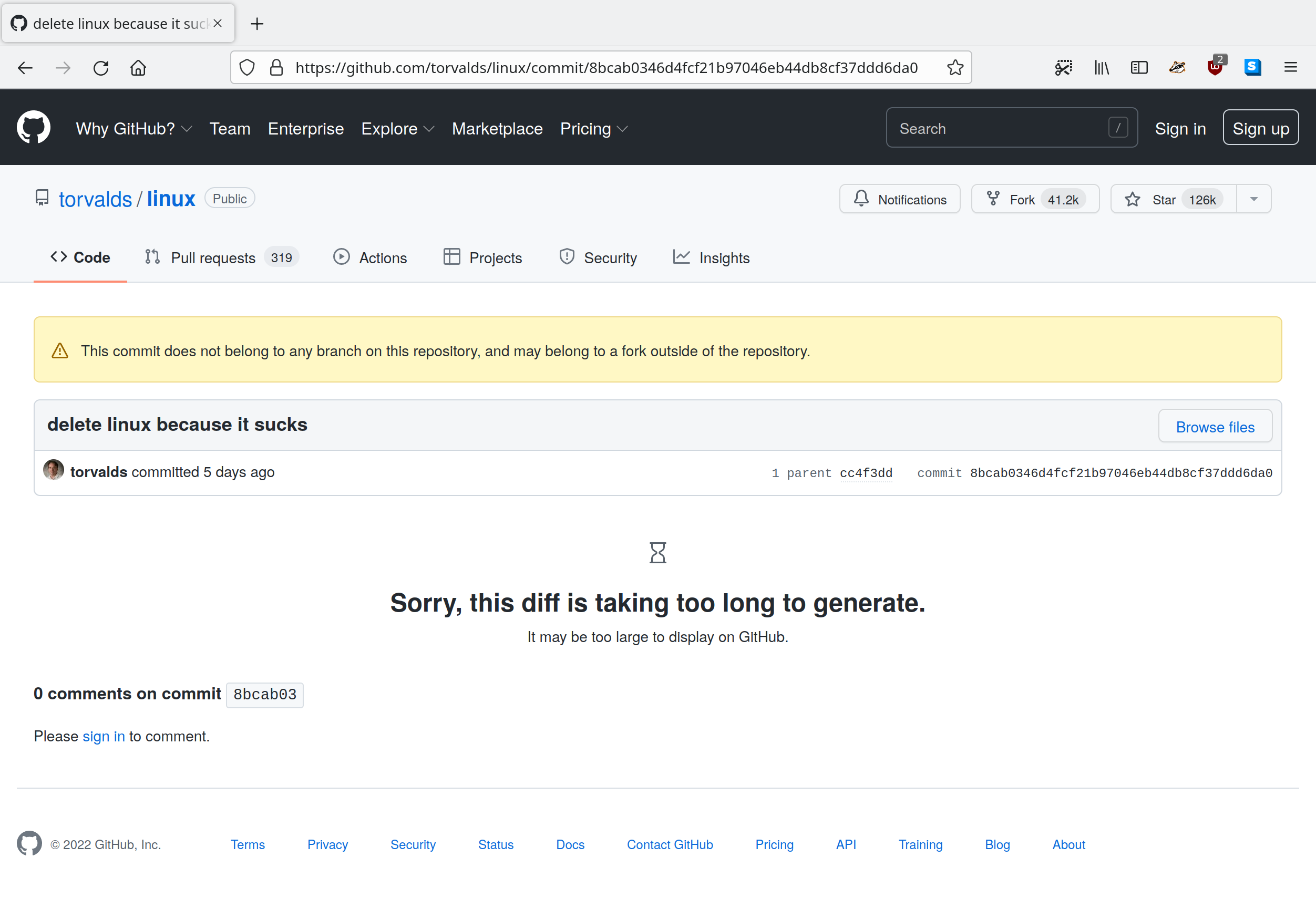
Task: Open Security footer link
Action: point(413,844)
